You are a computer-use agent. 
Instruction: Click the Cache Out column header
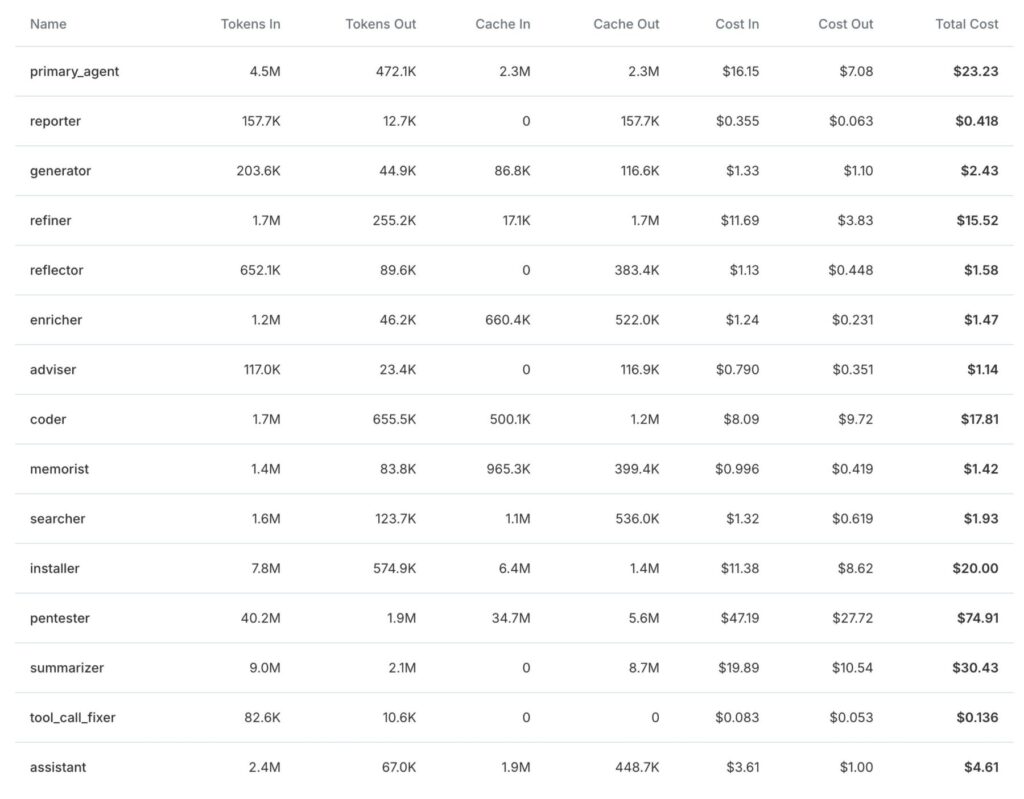626,24
